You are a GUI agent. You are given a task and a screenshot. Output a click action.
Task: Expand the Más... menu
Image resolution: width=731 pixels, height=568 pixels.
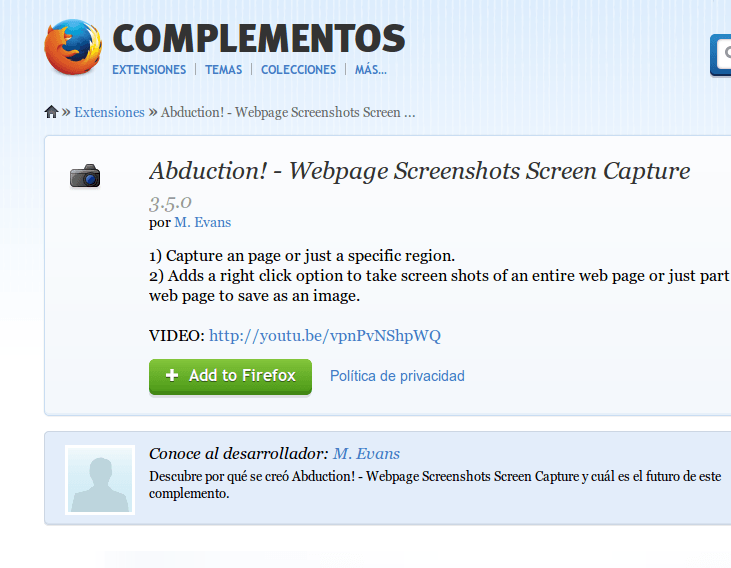click(x=371, y=70)
